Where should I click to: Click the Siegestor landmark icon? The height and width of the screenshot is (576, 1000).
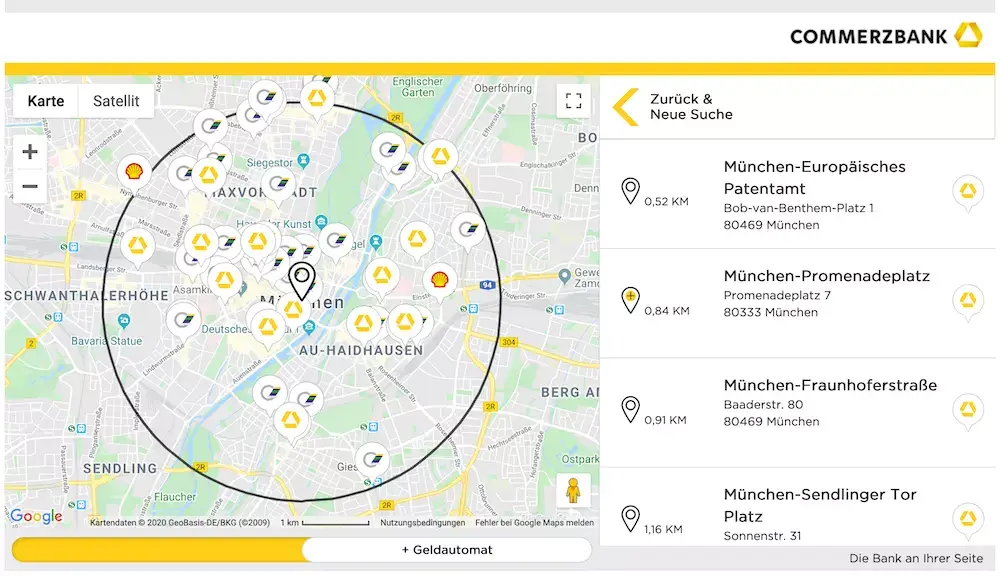tap(304, 160)
